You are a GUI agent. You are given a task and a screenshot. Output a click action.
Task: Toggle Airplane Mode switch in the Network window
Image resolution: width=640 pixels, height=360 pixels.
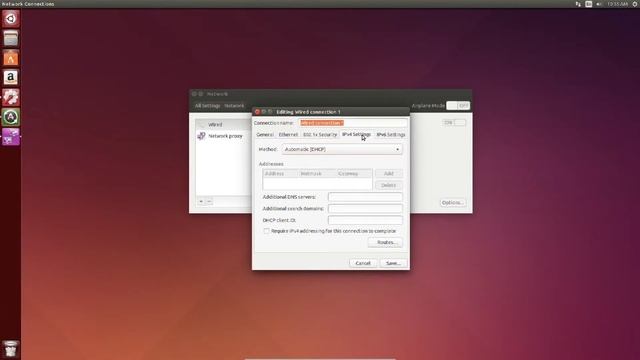coord(458,106)
